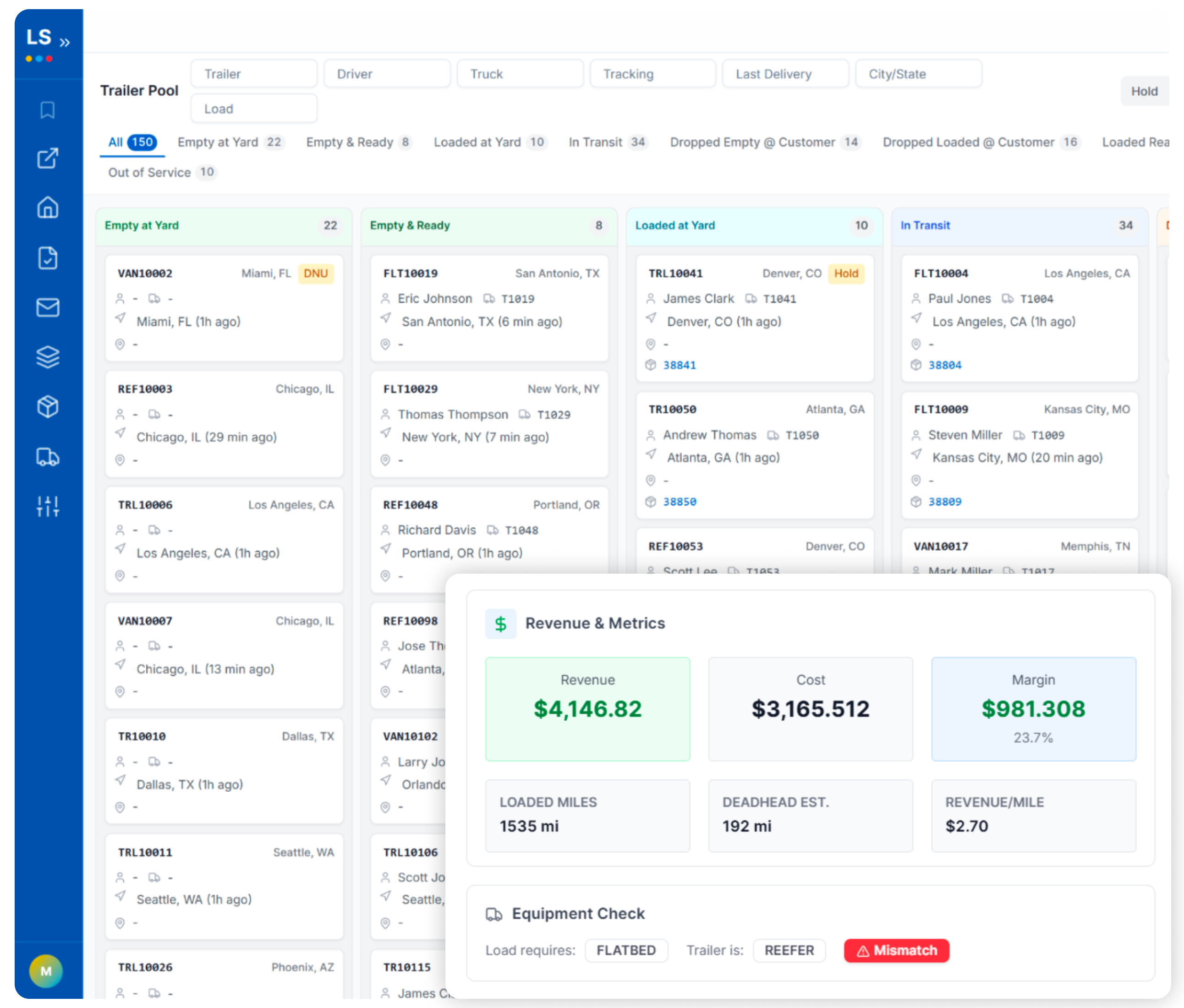The height and width of the screenshot is (1008, 1184).
Task: Click the Cost $3,165.512 tile
Action: (x=810, y=708)
